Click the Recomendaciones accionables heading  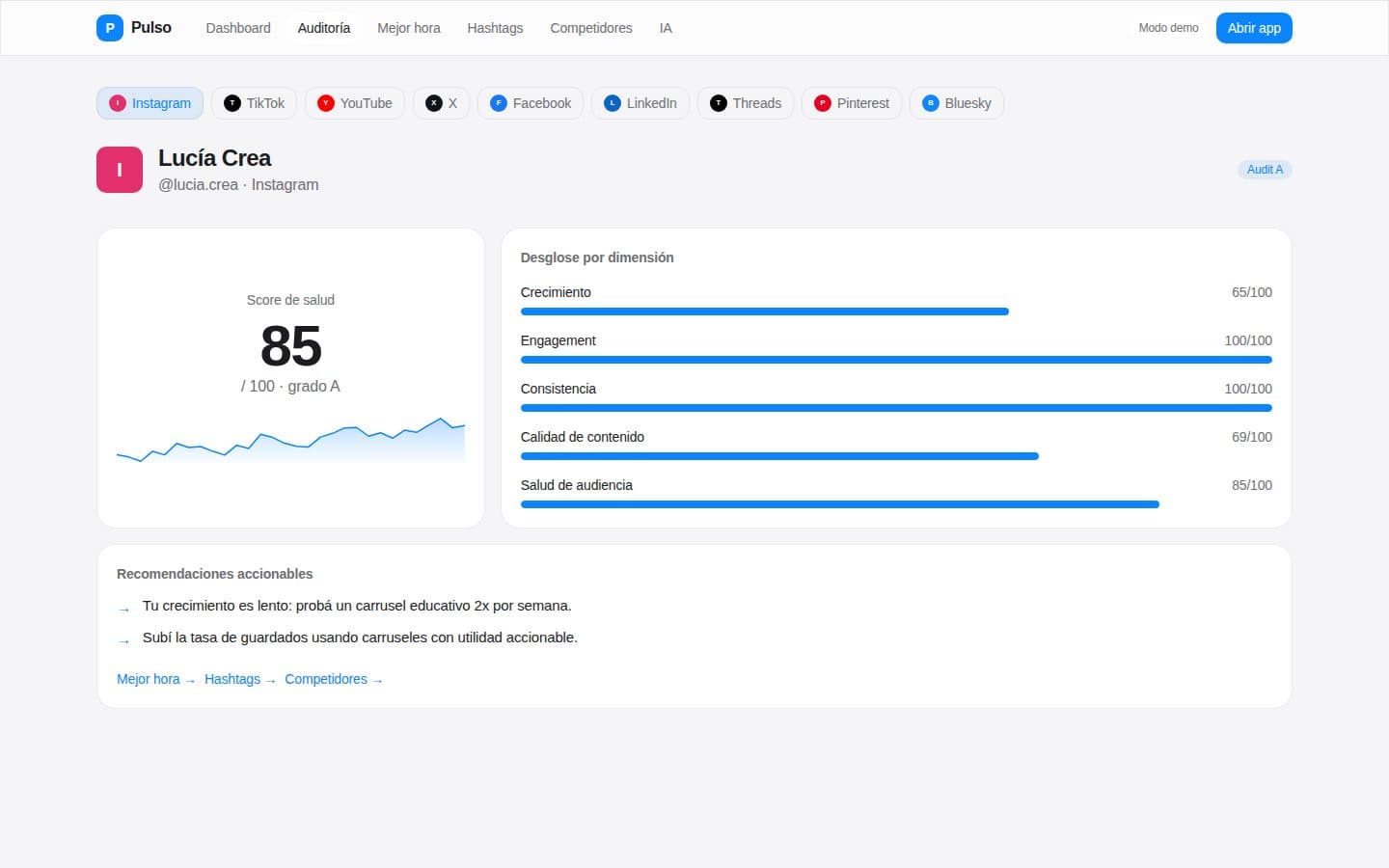[215, 574]
